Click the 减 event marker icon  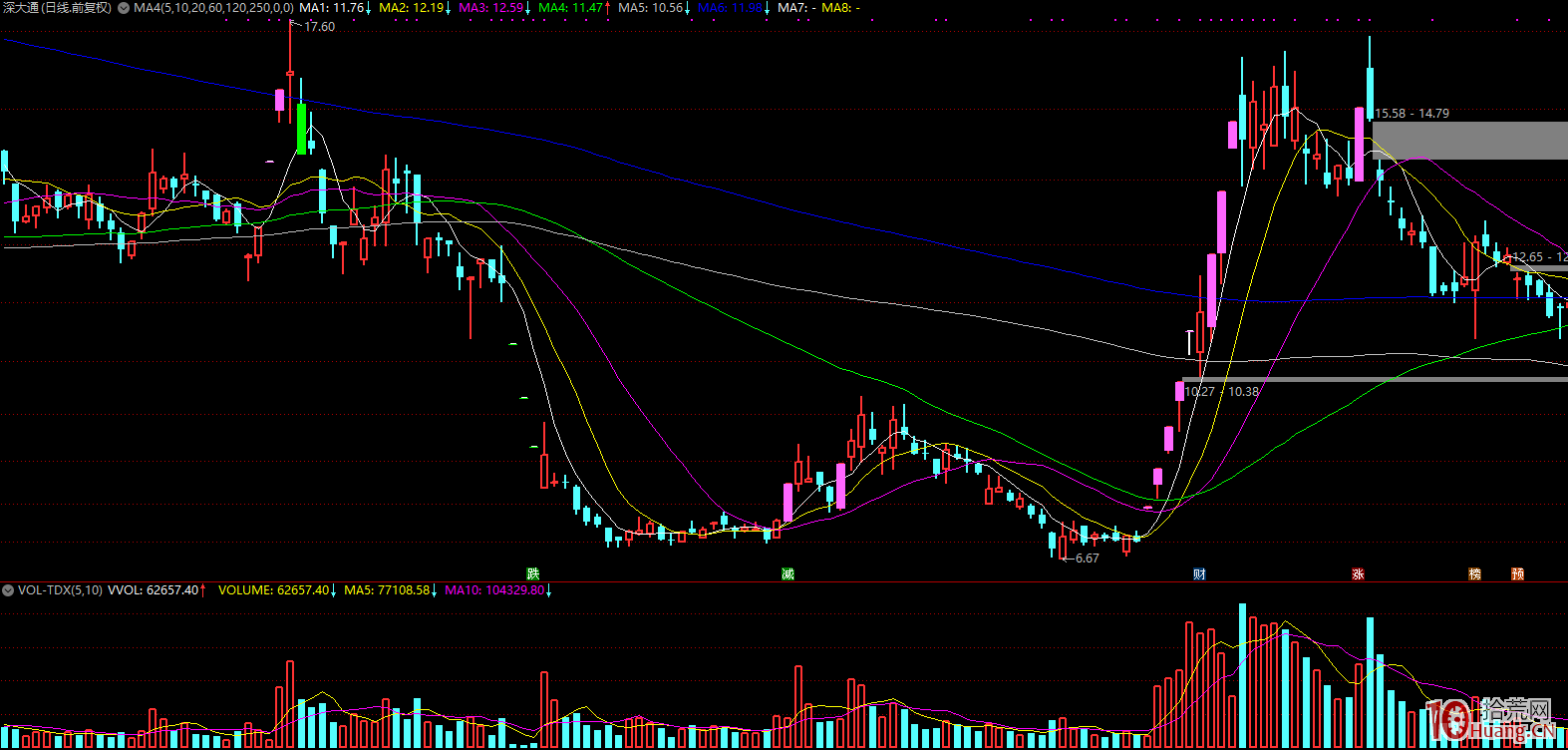tap(787, 573)
